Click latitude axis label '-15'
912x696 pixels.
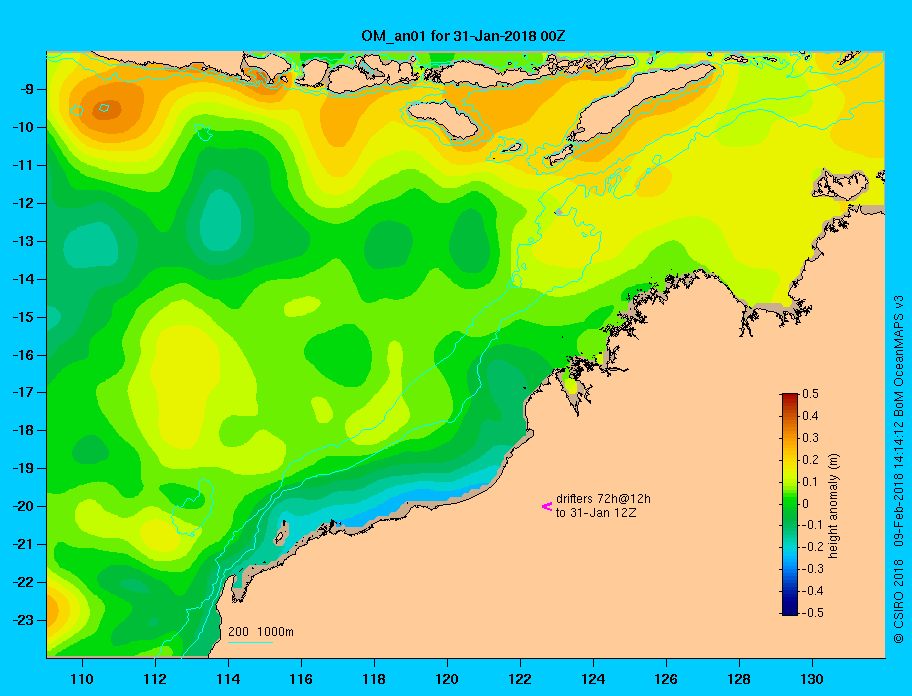click(23, 317)
